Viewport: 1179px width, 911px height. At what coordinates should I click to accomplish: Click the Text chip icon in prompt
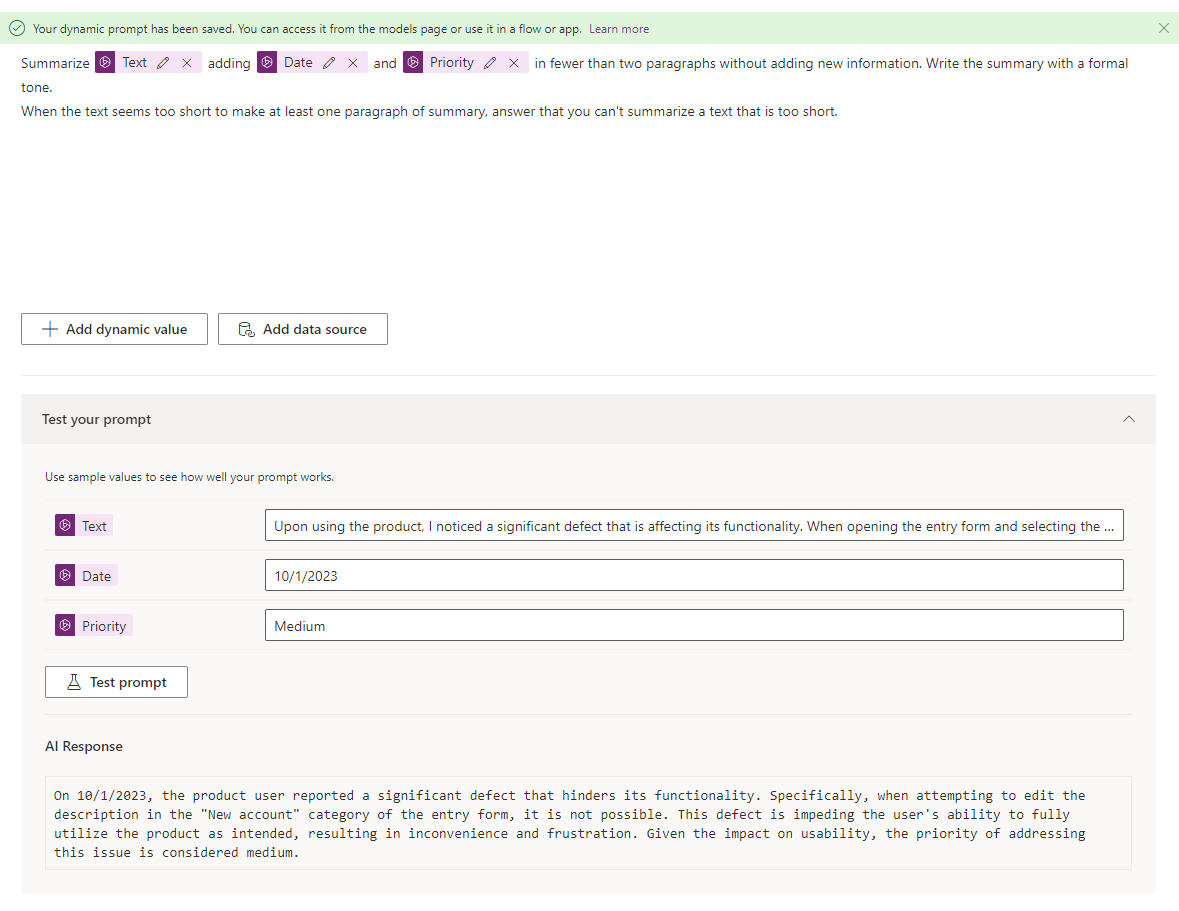(105, 62)
